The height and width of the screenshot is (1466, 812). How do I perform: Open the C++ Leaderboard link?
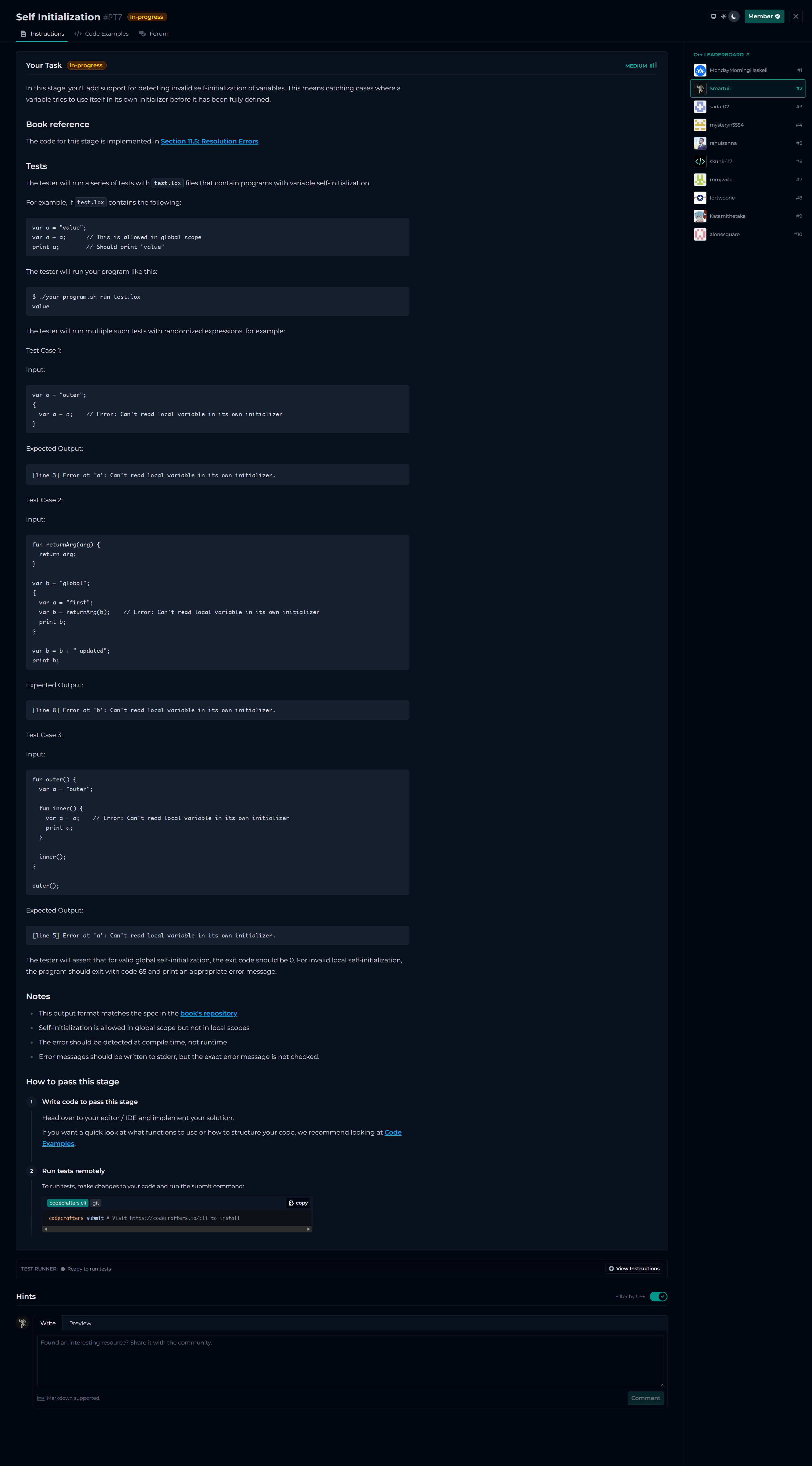[x=721, y=55]
